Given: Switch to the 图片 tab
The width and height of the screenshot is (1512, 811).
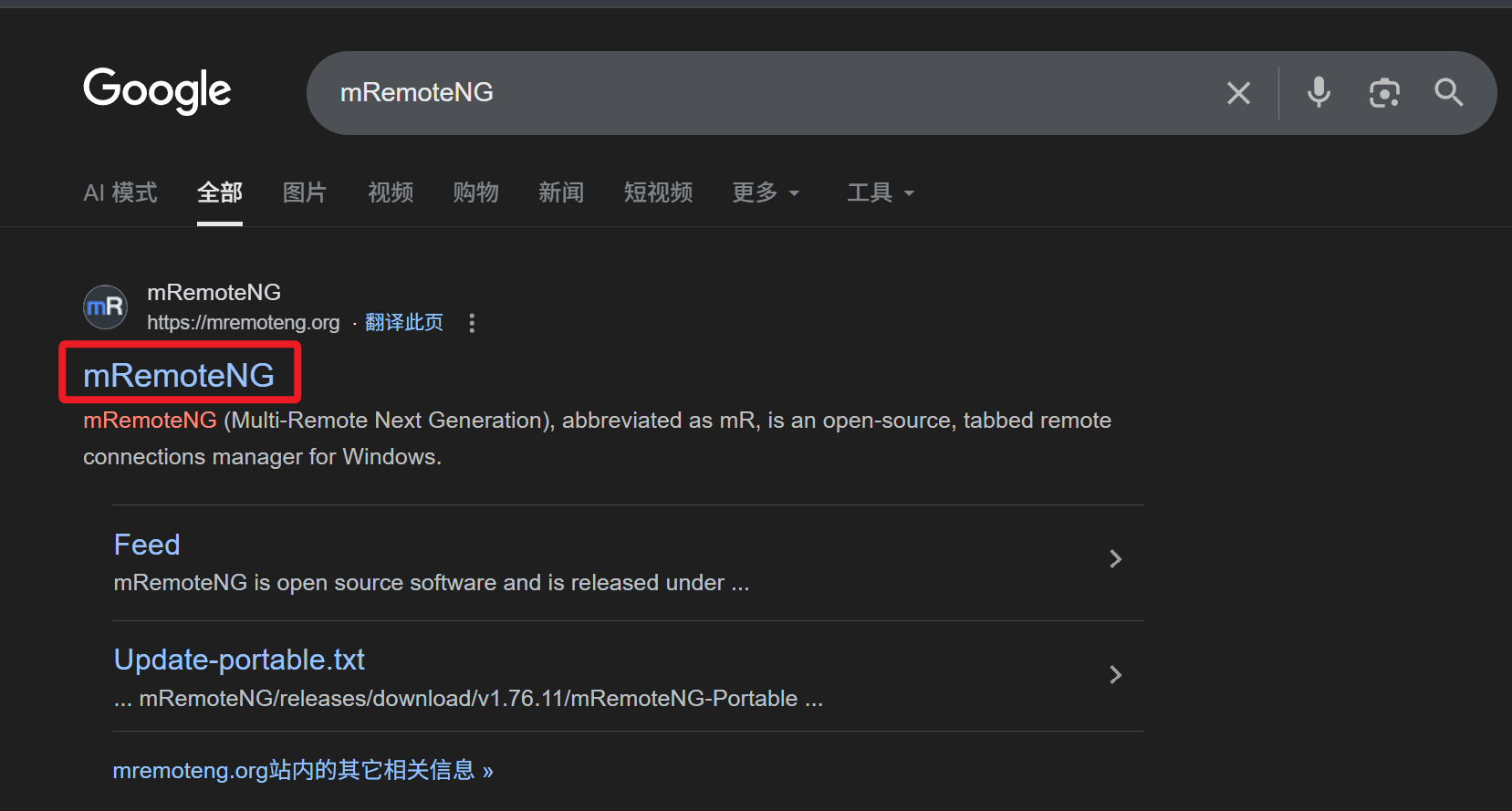Looking at the screenshot, I should tap(305, 192).
